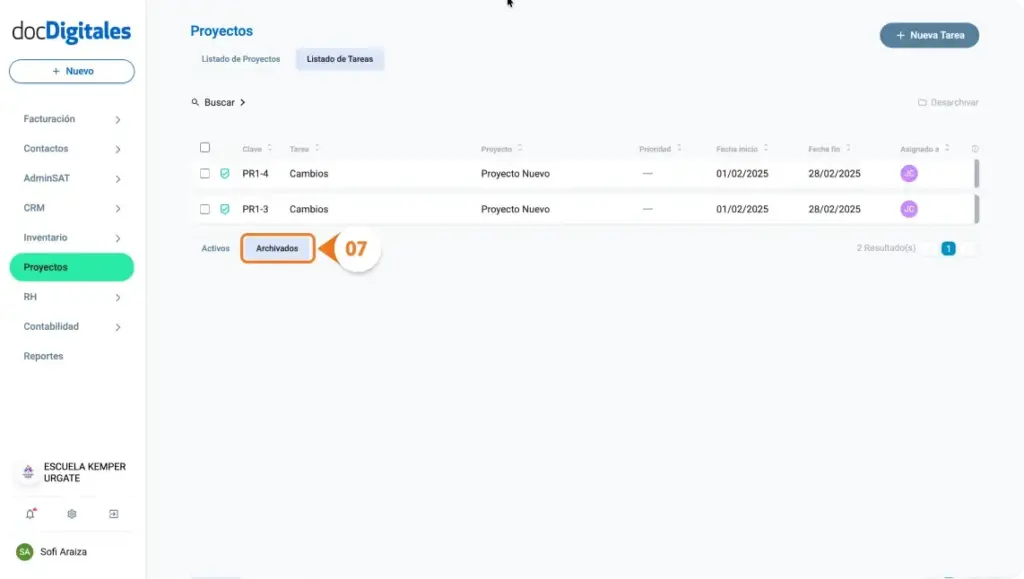The height and width of the screenshot is (579, 1024).
Task: Open the notifications bell icon
Action: click(29, 514)
